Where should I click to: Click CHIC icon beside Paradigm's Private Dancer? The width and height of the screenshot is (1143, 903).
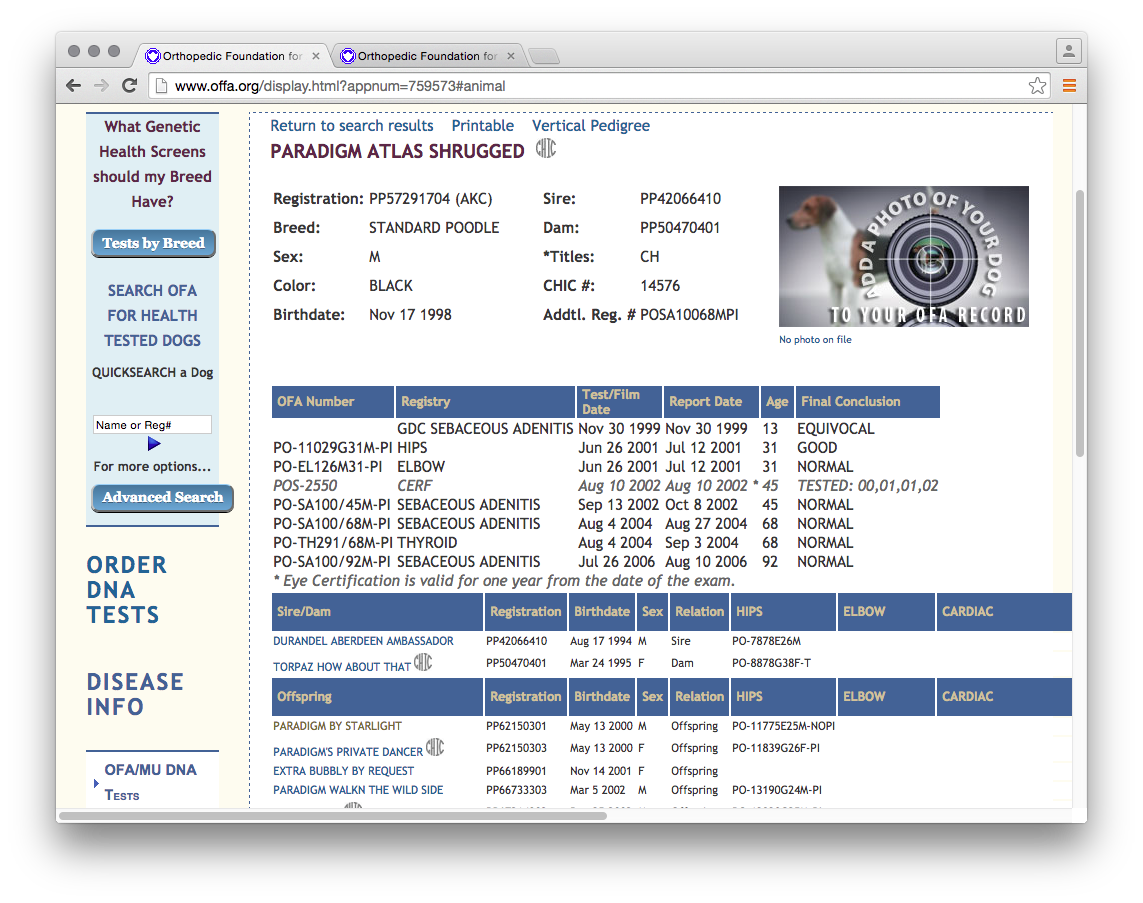(435, 747)
